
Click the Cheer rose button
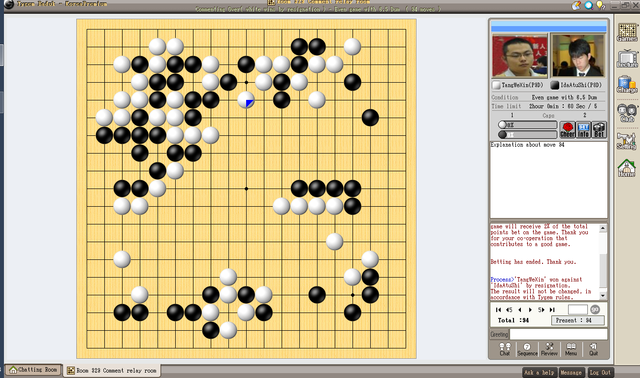tap(567, 129)
